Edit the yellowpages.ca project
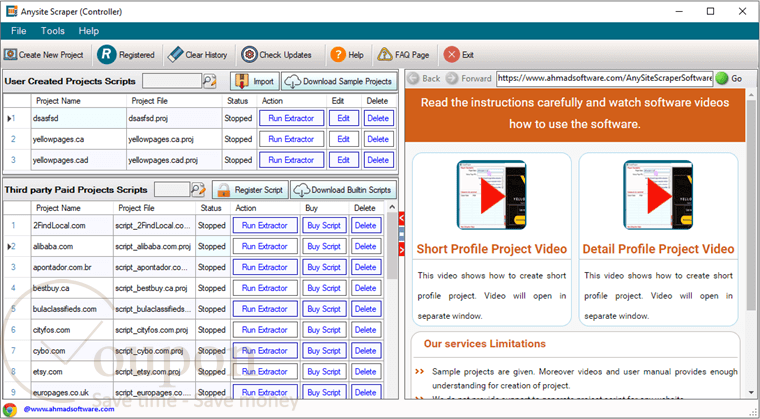This screenshot has width=760, height=419. tap(344, 139)
